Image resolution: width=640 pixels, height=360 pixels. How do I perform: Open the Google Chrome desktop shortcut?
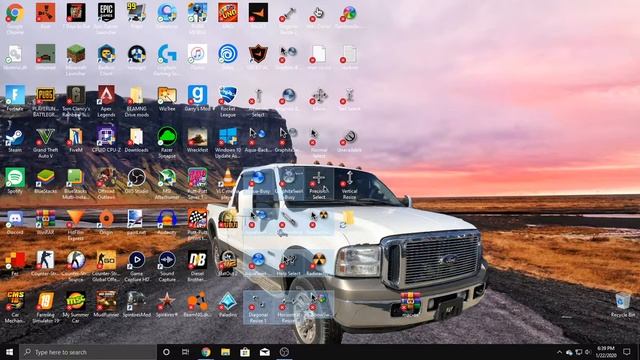15,13
